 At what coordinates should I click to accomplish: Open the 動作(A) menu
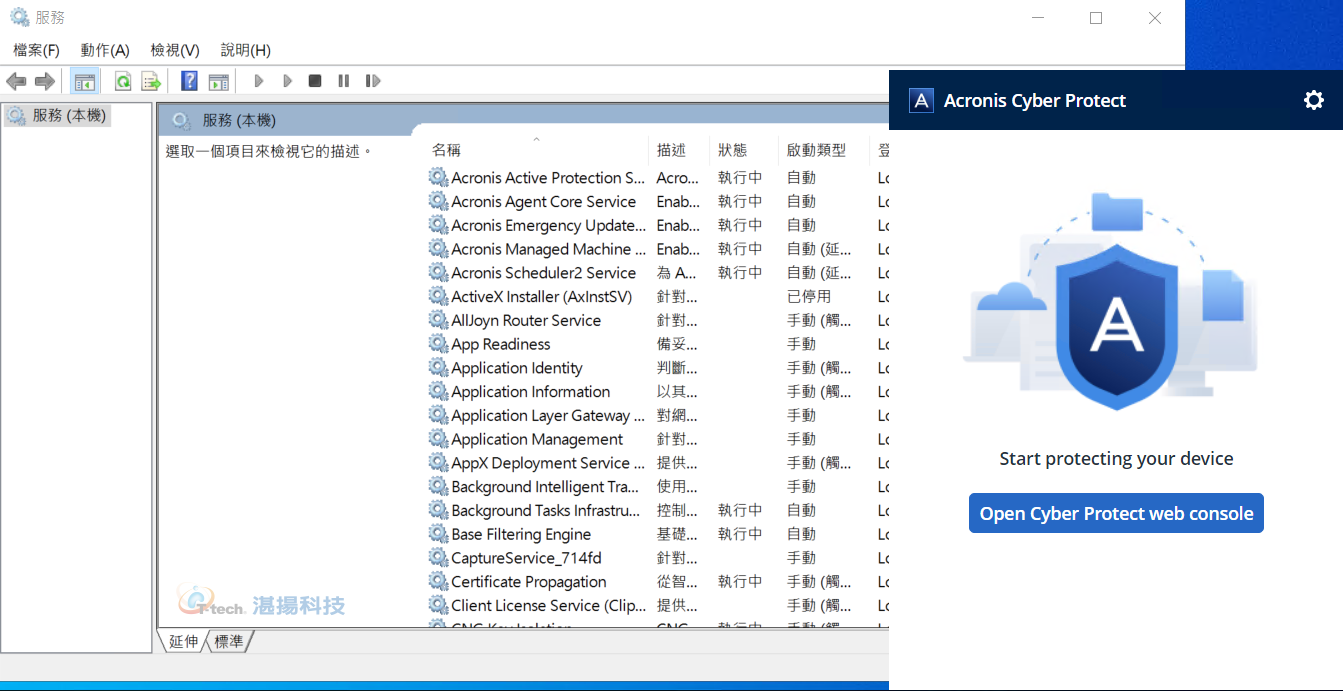(x=105, y=50)
